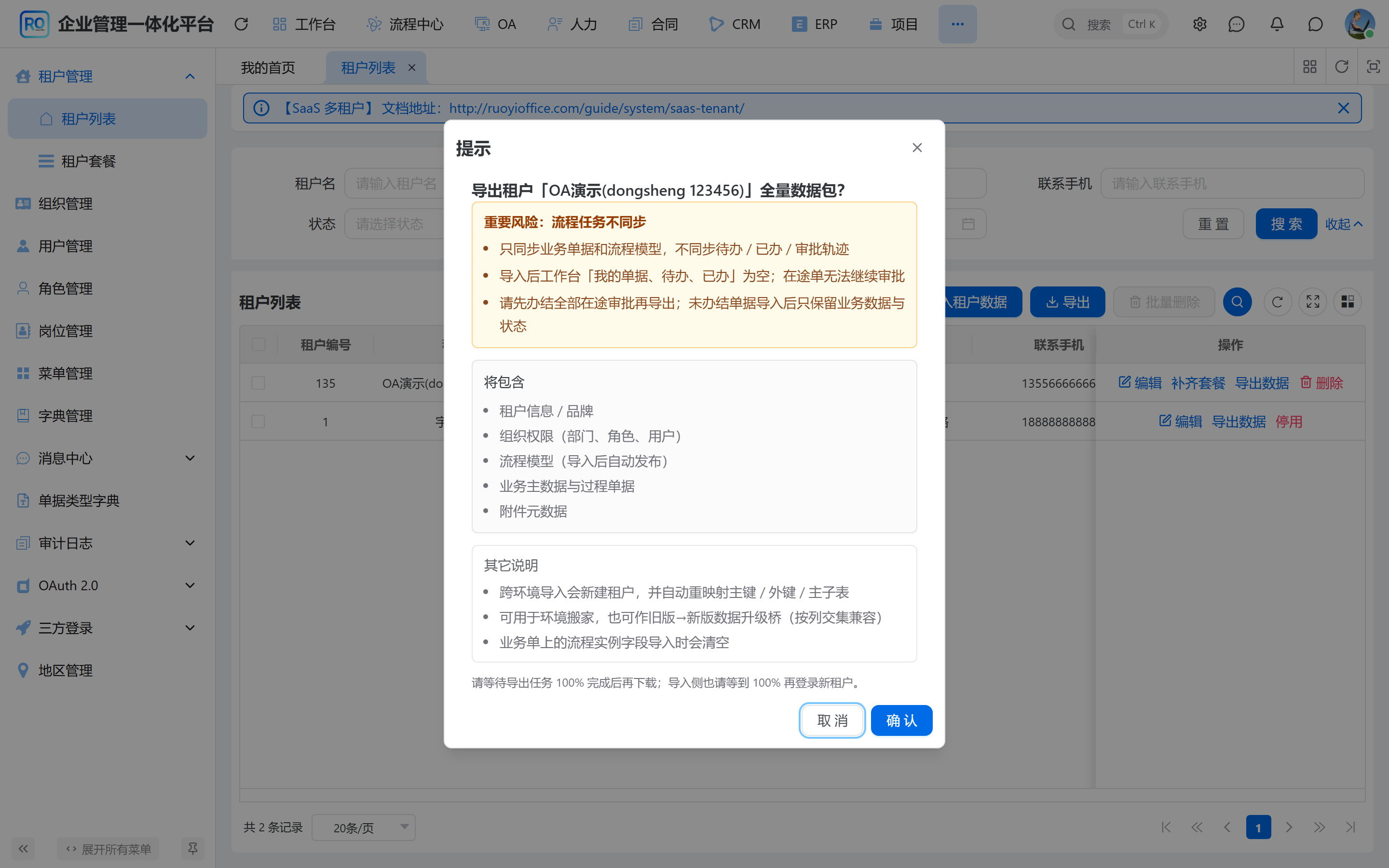Open the notification bell
1389x868 pixels.
1277,24
